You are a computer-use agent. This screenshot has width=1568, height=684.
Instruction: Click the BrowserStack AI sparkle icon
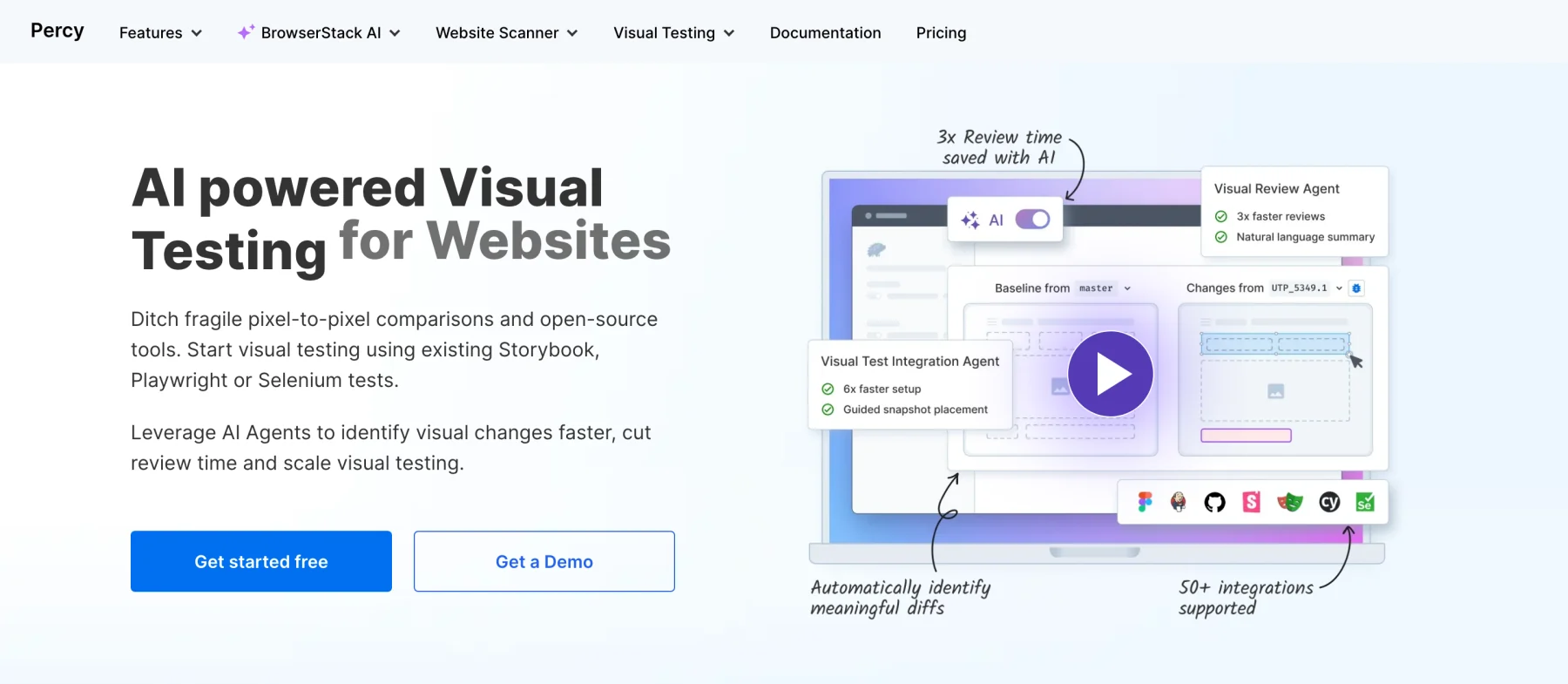tap(246, 32)
